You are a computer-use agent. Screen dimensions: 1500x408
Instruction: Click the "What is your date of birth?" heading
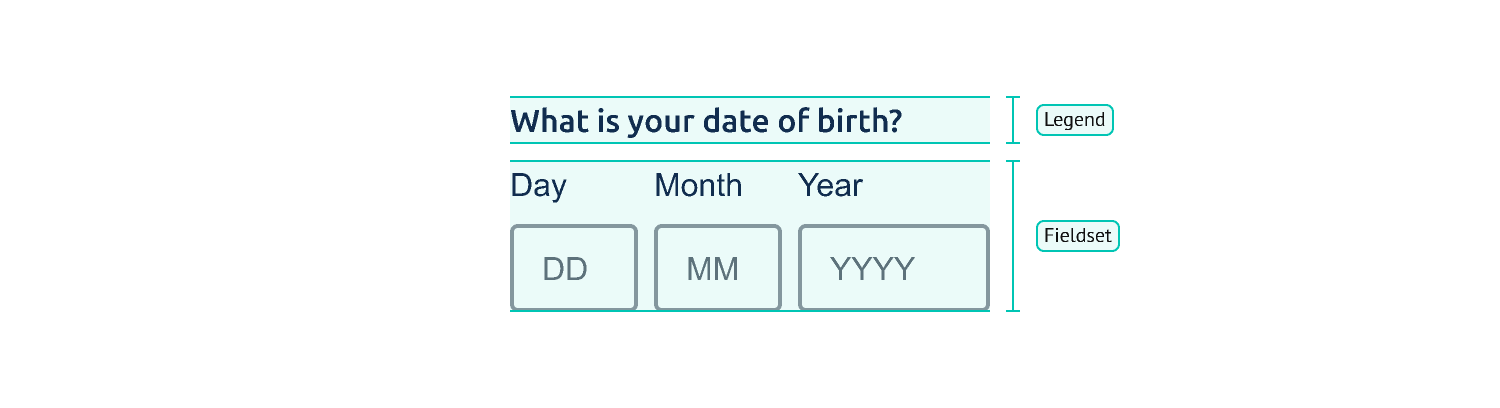point(706,122)
